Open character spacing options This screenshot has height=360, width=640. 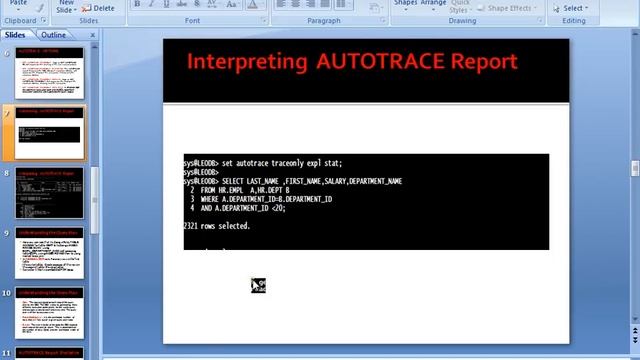coord(212,4)
